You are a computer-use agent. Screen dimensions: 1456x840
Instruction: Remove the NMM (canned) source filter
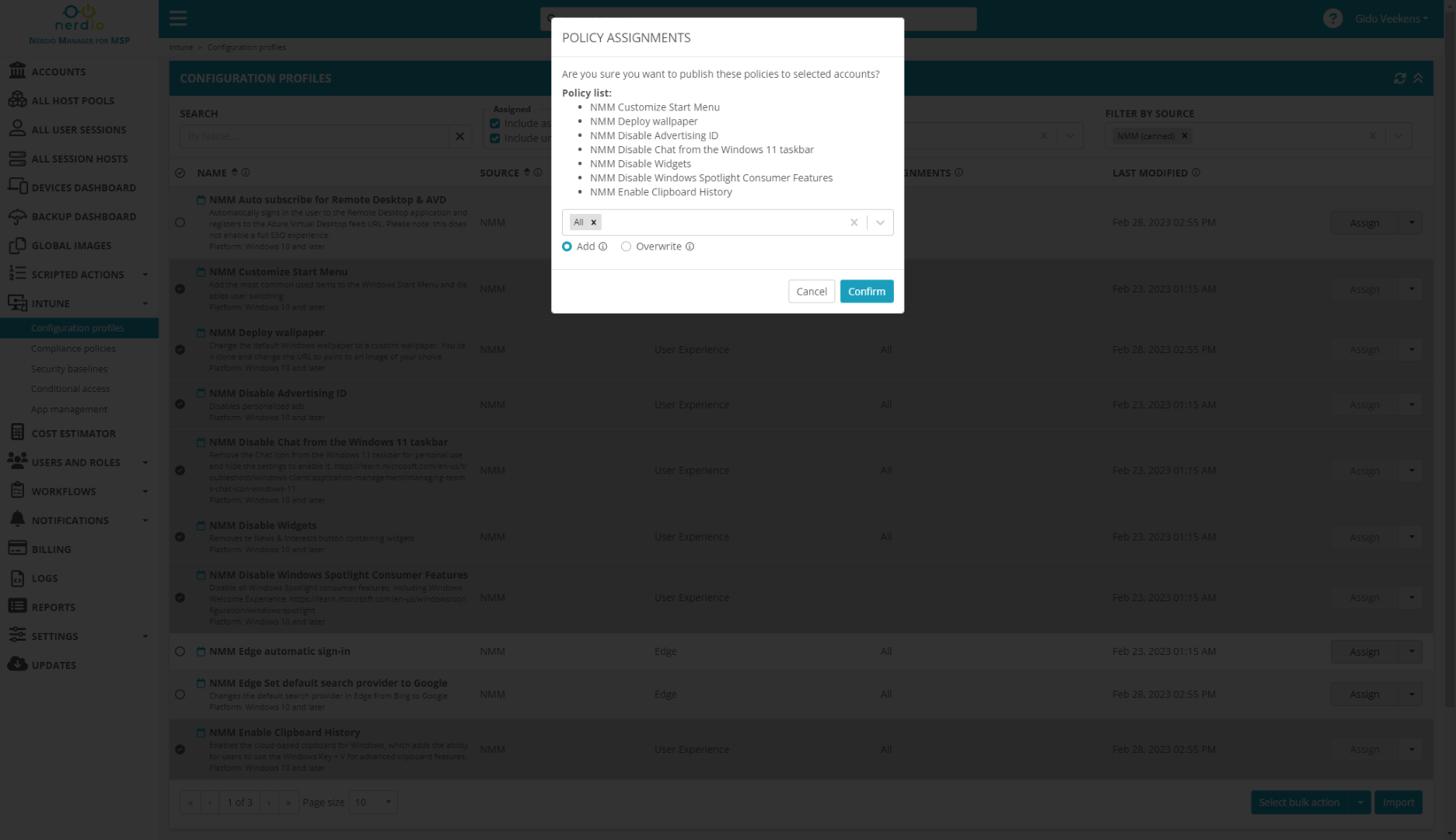(1185, 135)
